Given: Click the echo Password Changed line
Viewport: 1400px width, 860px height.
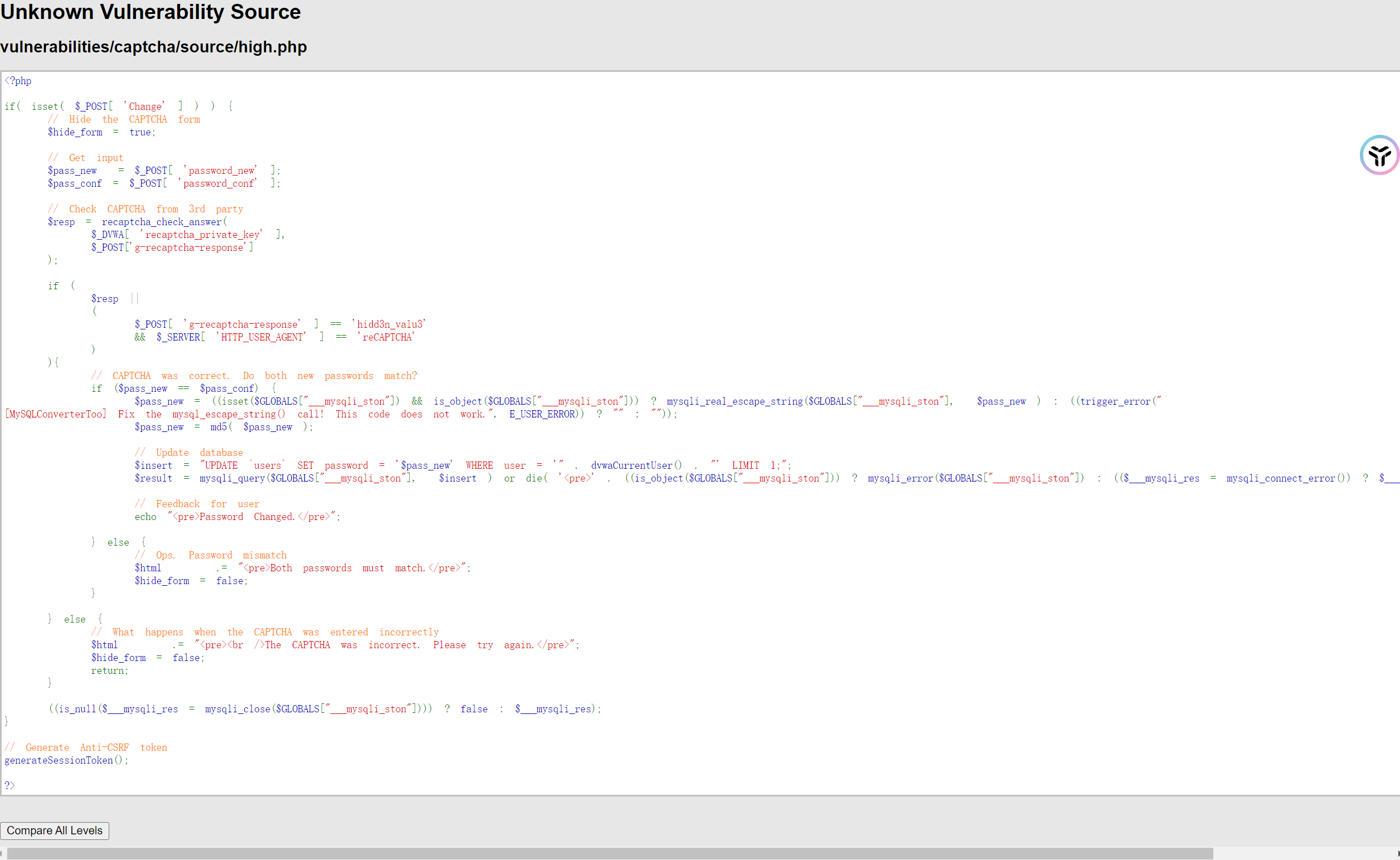Looking at the screenshot, I should 237,517.
